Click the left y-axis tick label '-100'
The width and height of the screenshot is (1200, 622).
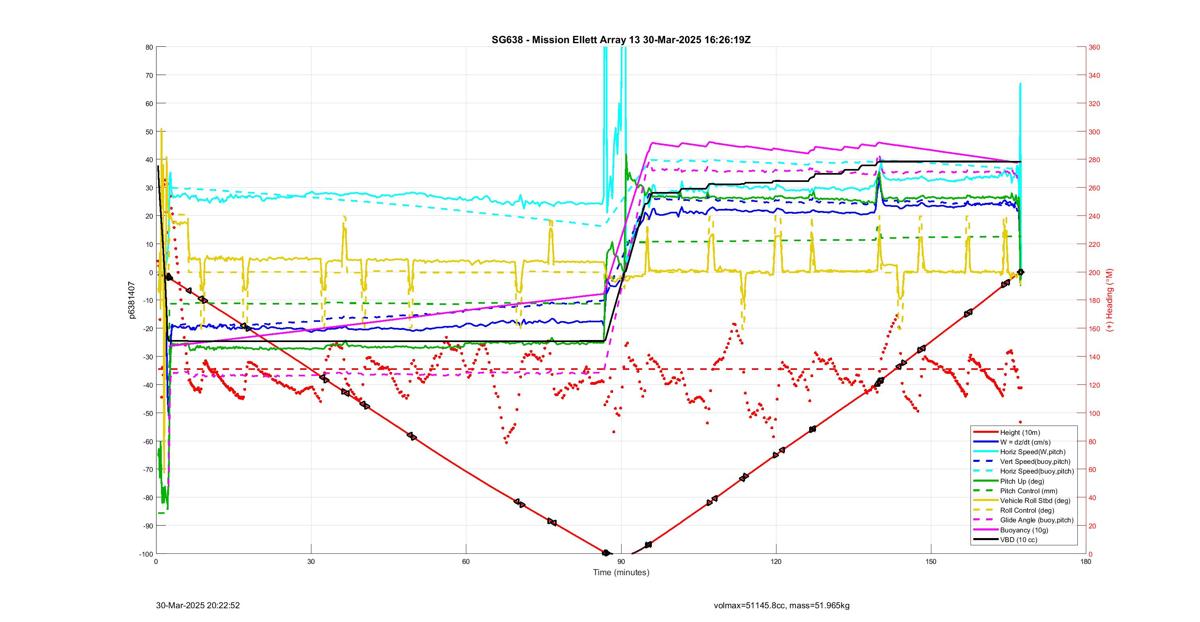[x=145, y=554]
